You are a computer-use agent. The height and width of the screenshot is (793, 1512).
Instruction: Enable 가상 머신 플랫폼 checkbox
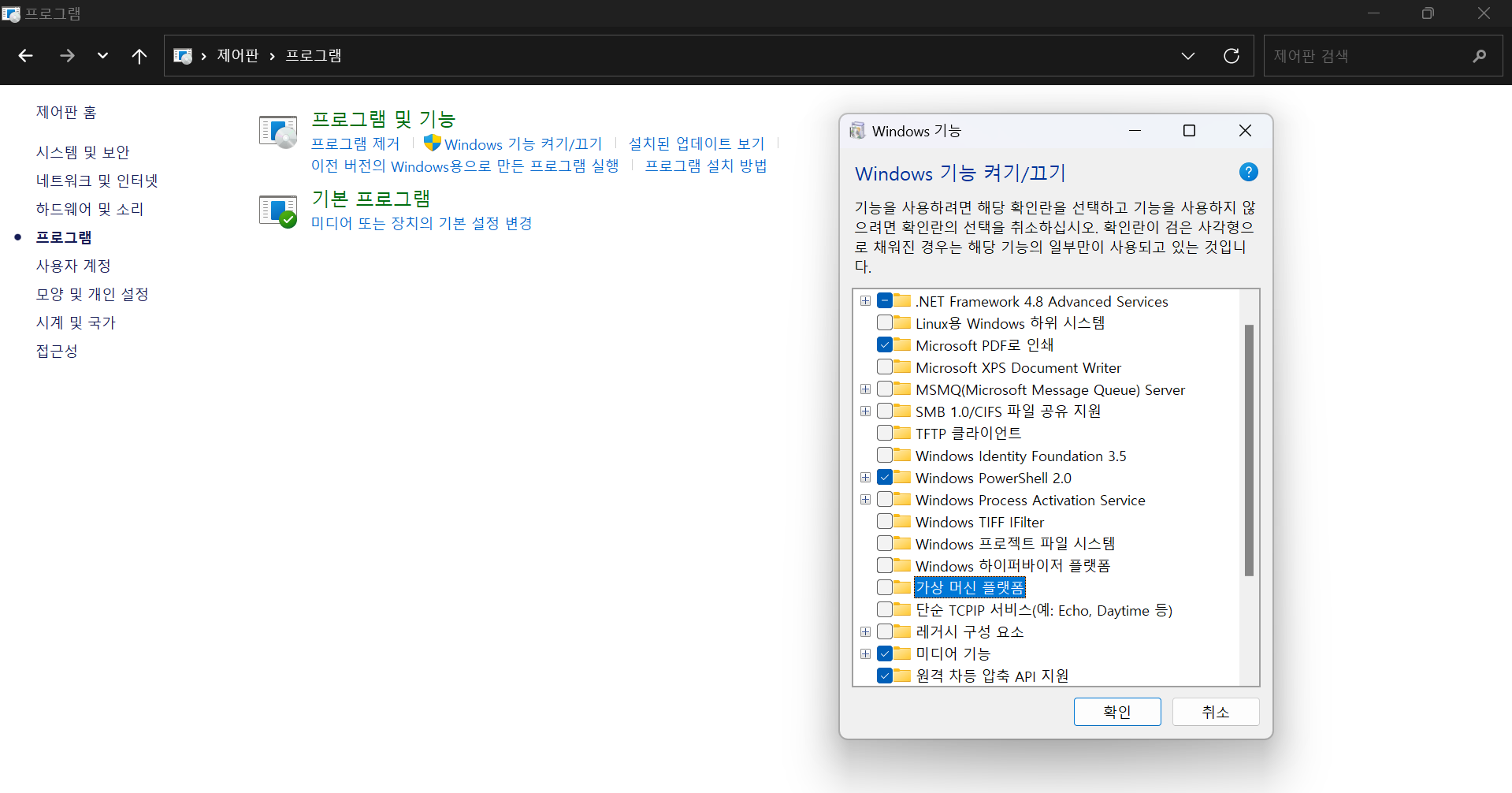click(885, 587)
